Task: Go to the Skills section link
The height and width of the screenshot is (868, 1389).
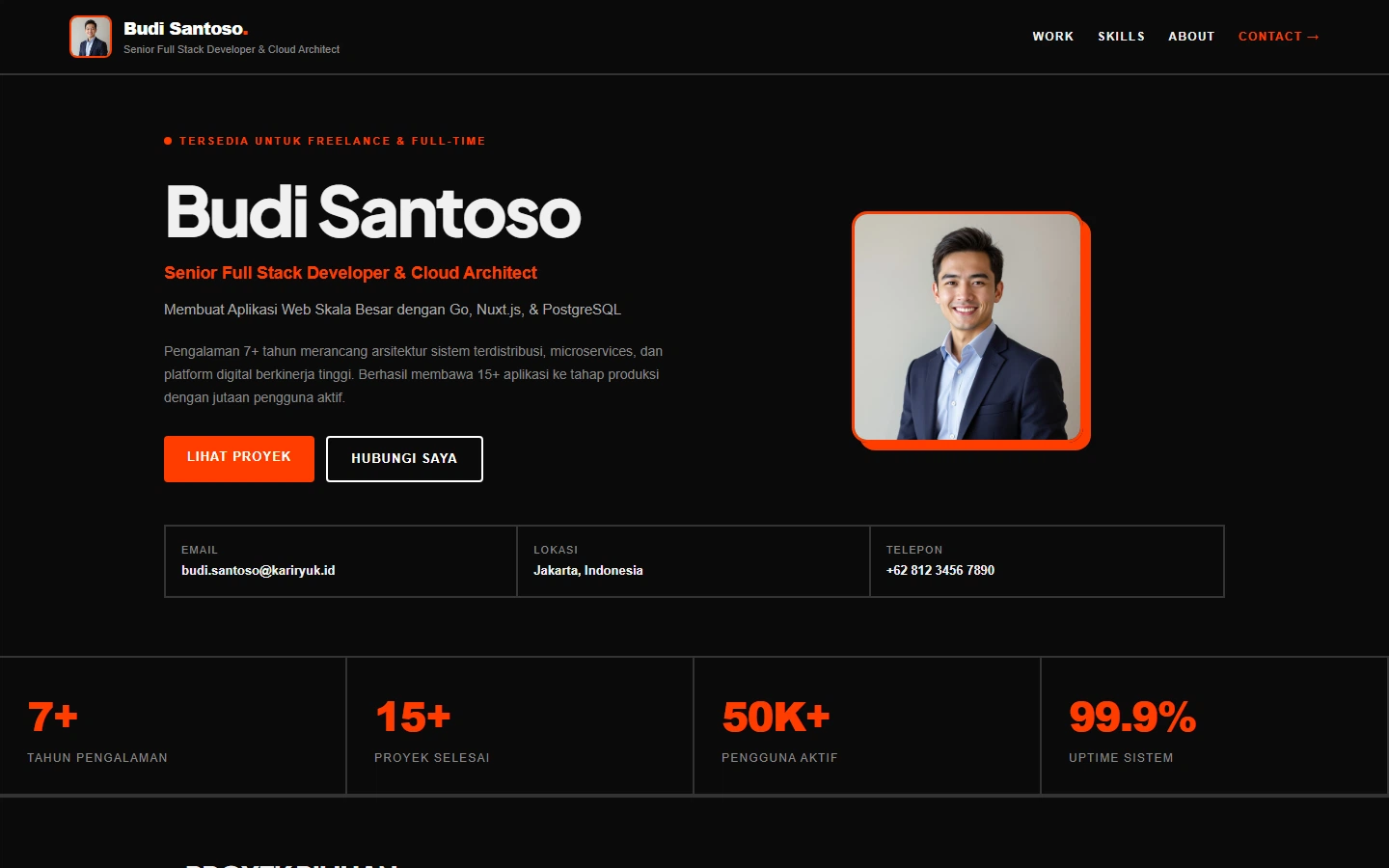Action: (x=1121, y=37)
